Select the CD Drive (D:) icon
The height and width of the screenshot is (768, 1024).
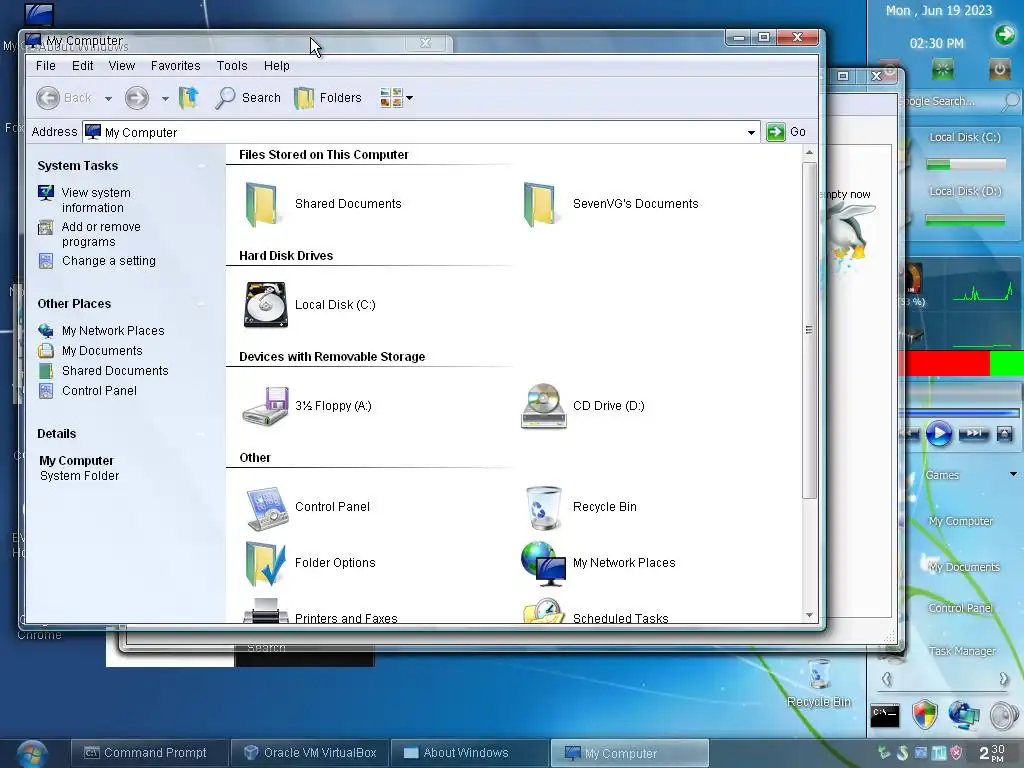(x=543, y=406)
